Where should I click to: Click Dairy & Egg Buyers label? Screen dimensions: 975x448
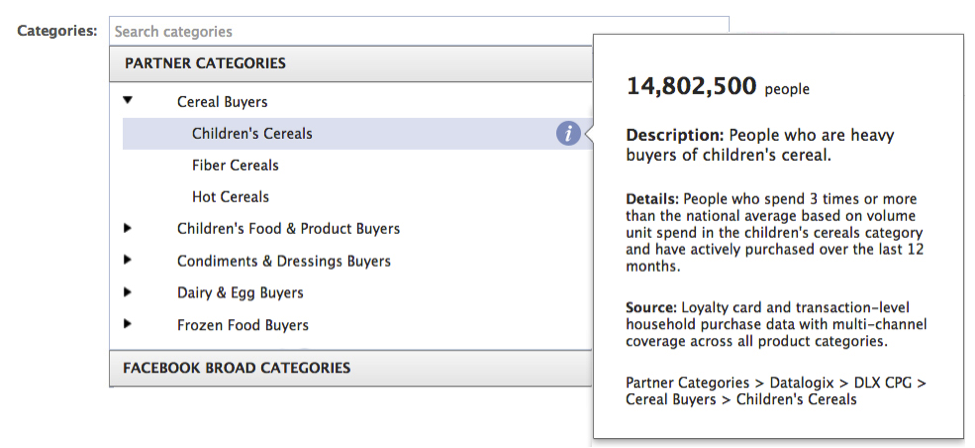pyautogui.click(x=240, y=293)
